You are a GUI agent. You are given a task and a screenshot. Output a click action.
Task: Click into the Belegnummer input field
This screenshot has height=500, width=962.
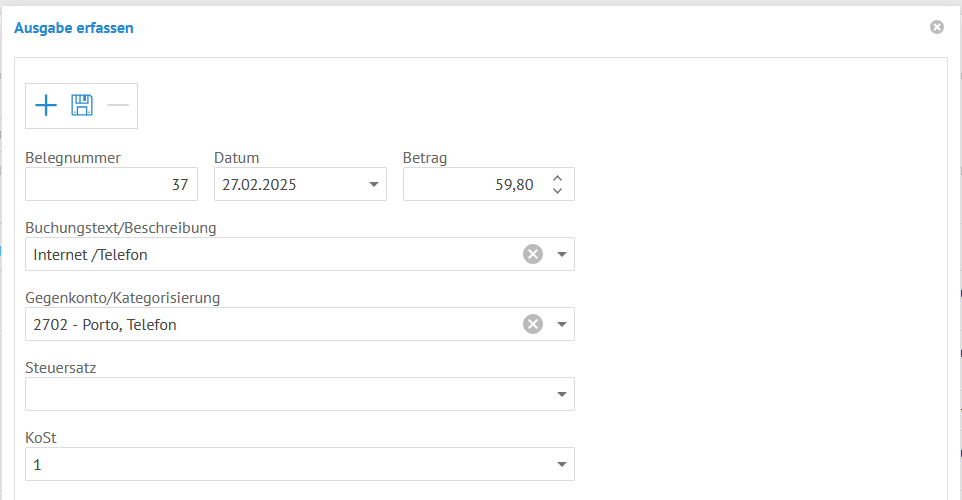110,184
